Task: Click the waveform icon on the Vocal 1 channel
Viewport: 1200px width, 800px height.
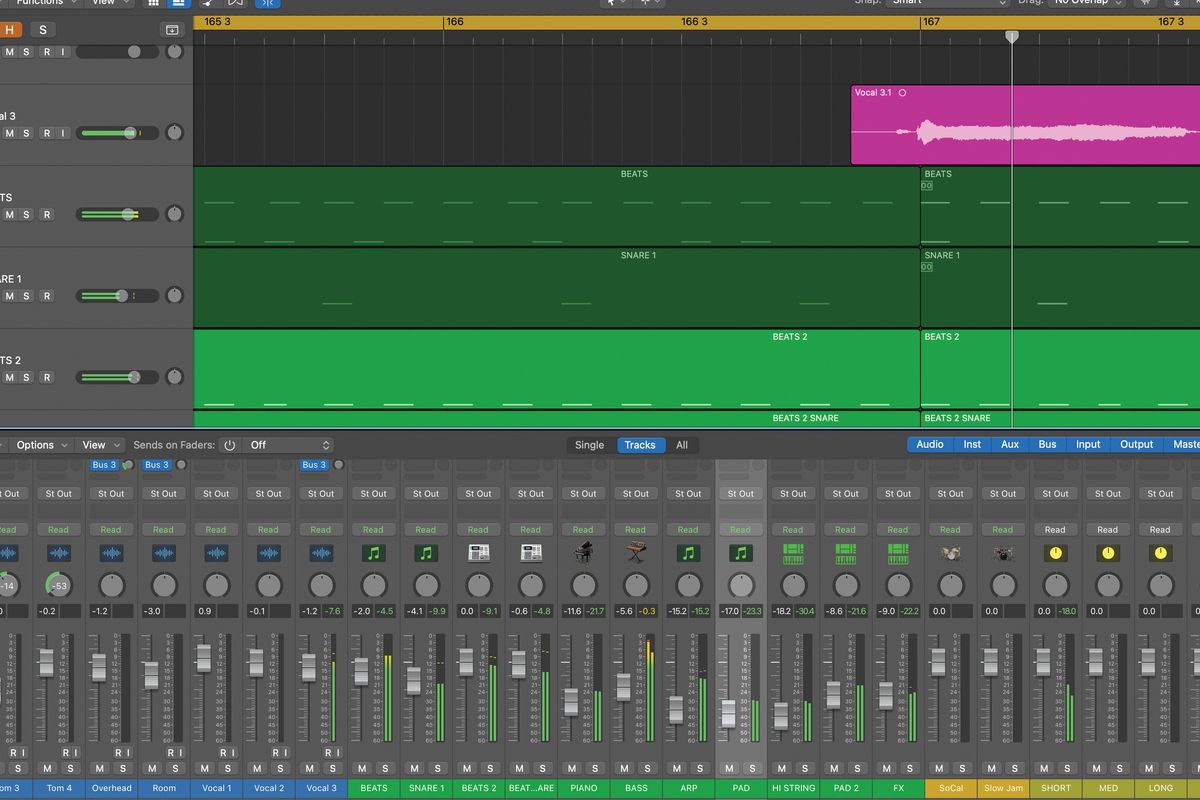Action: coord(216,553)
